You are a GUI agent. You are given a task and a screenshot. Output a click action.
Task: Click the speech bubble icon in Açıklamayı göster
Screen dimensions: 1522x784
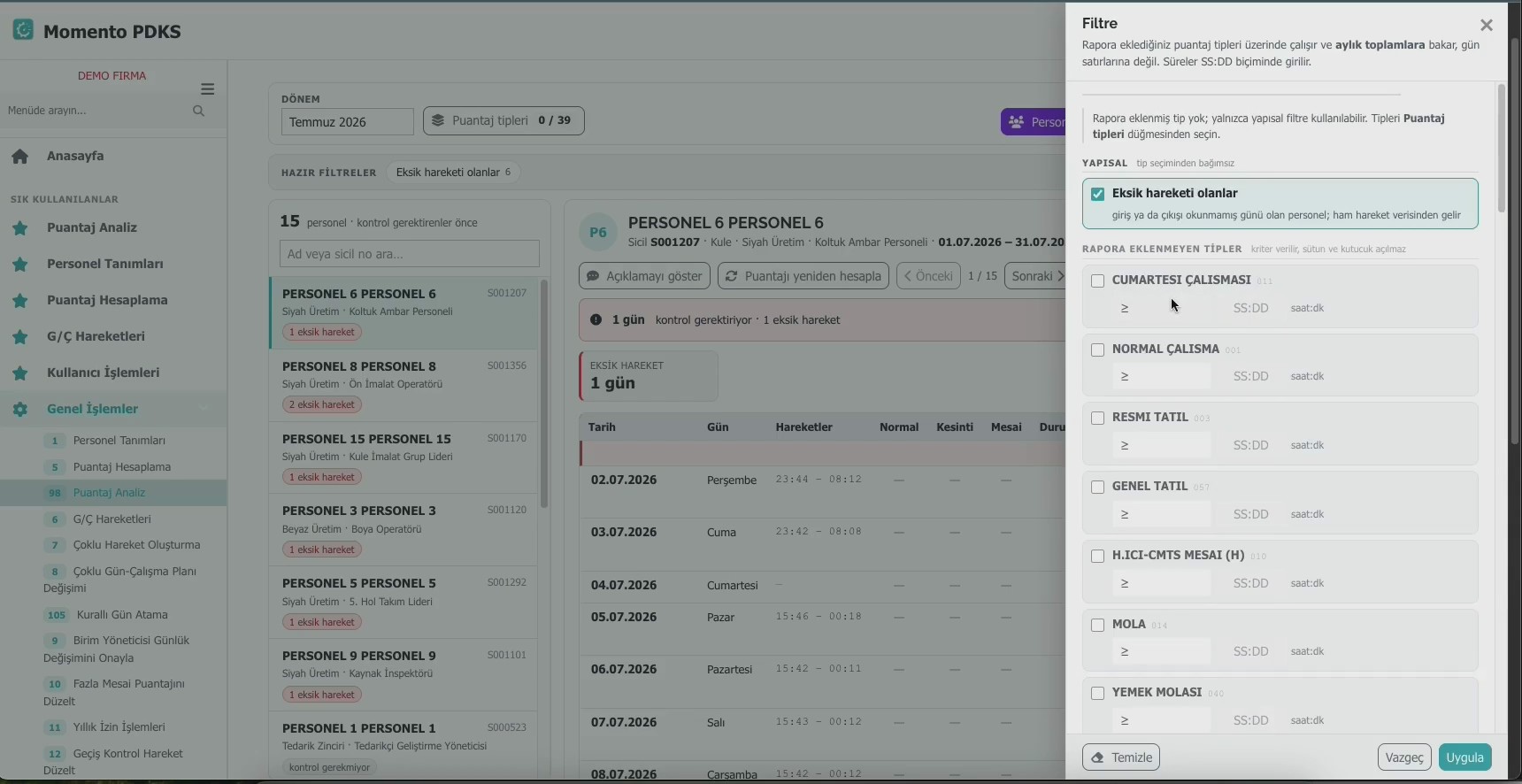point(593,276)
